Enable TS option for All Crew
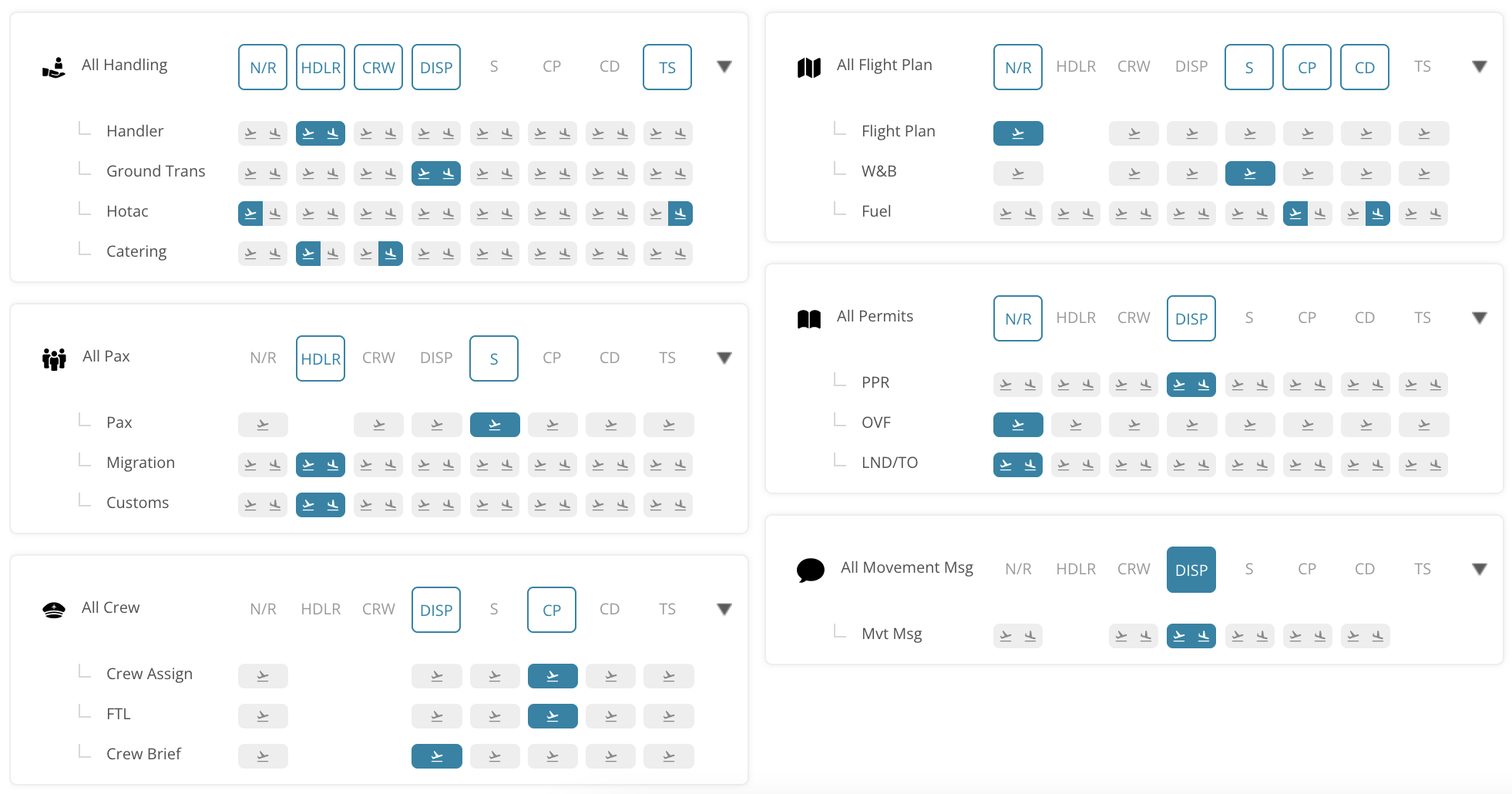Viewport: 1512px width, 794px height. 667,610
